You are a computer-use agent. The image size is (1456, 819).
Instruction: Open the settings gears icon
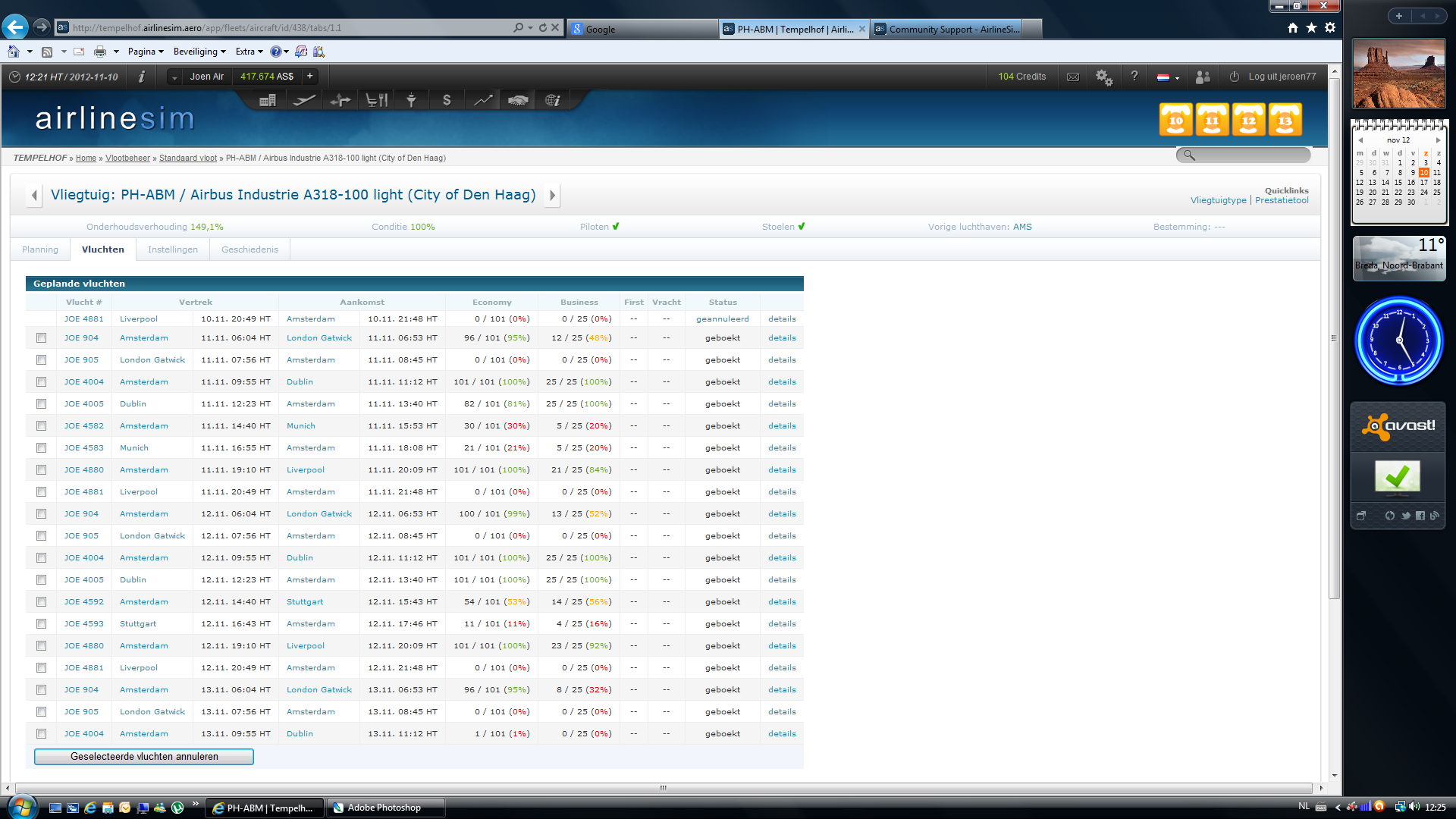click(x=1104, y=77)
